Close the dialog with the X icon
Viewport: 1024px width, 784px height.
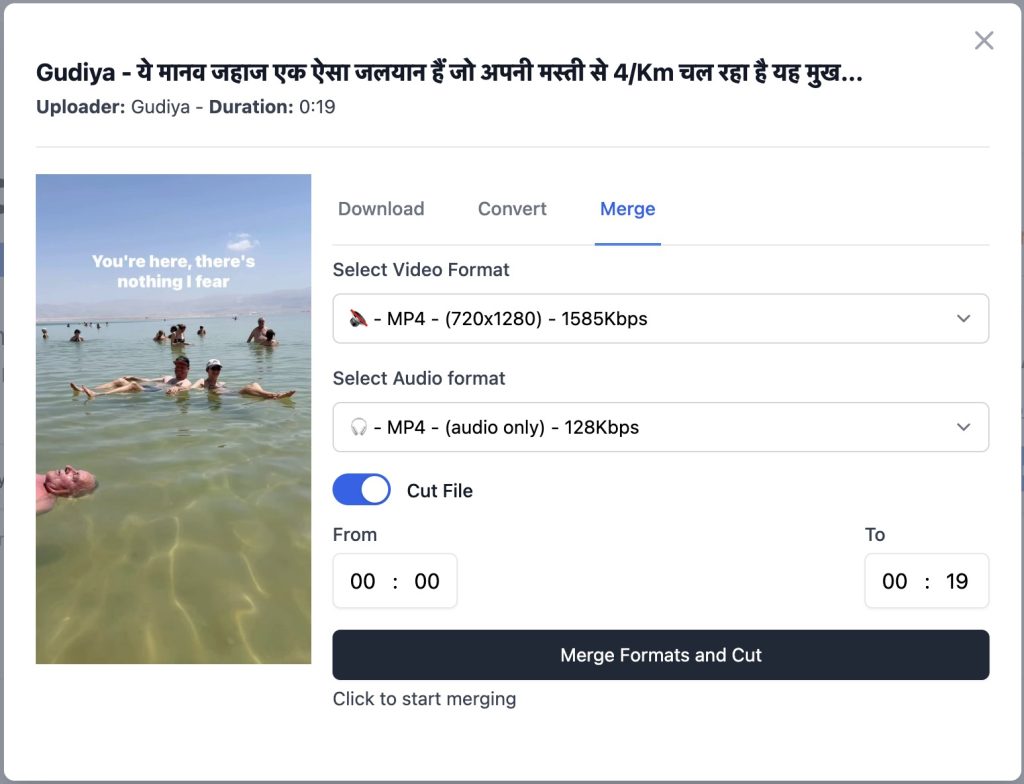(x=984, y=40)
